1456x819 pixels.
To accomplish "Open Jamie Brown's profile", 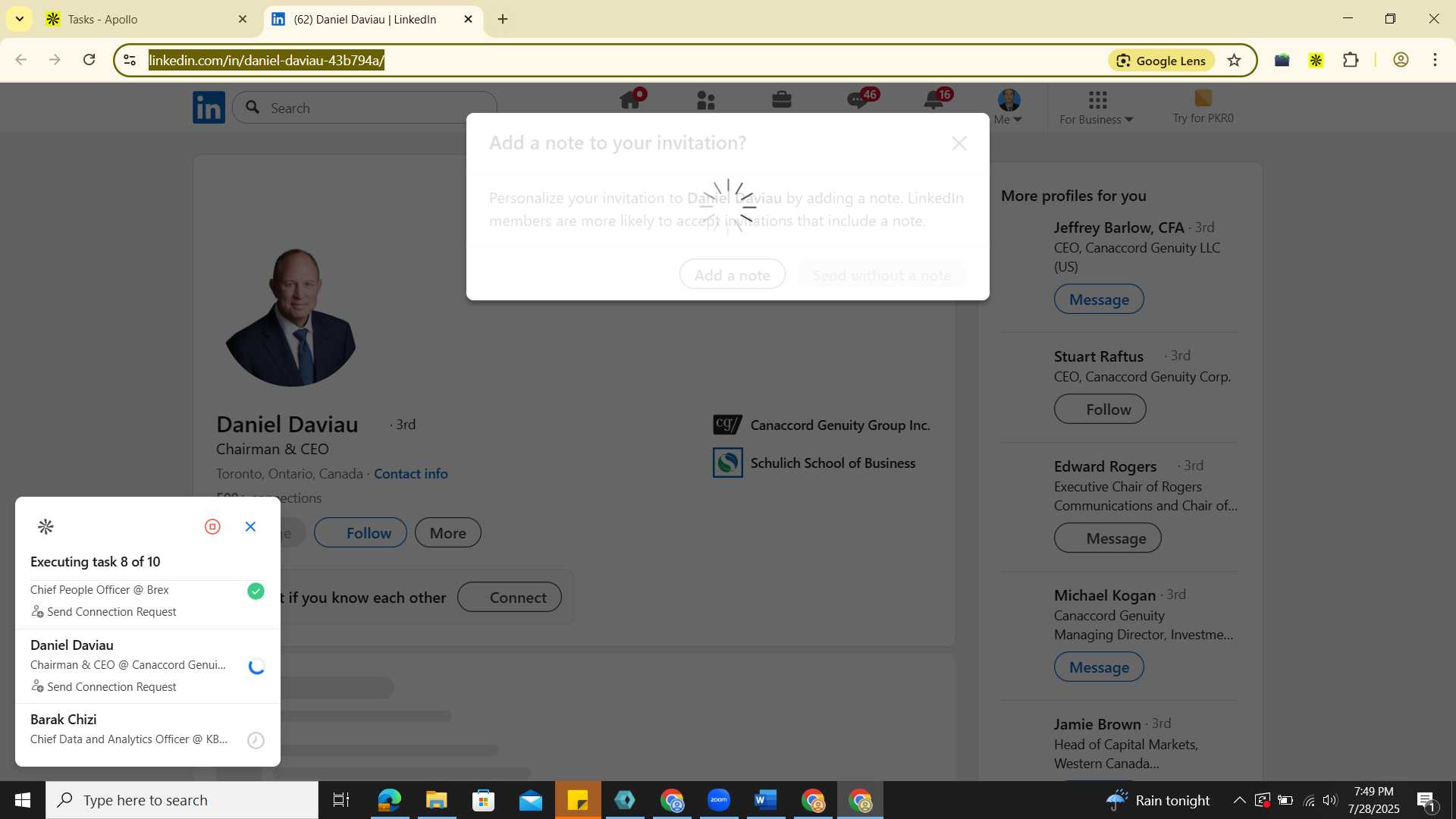I will (1097, 723).
